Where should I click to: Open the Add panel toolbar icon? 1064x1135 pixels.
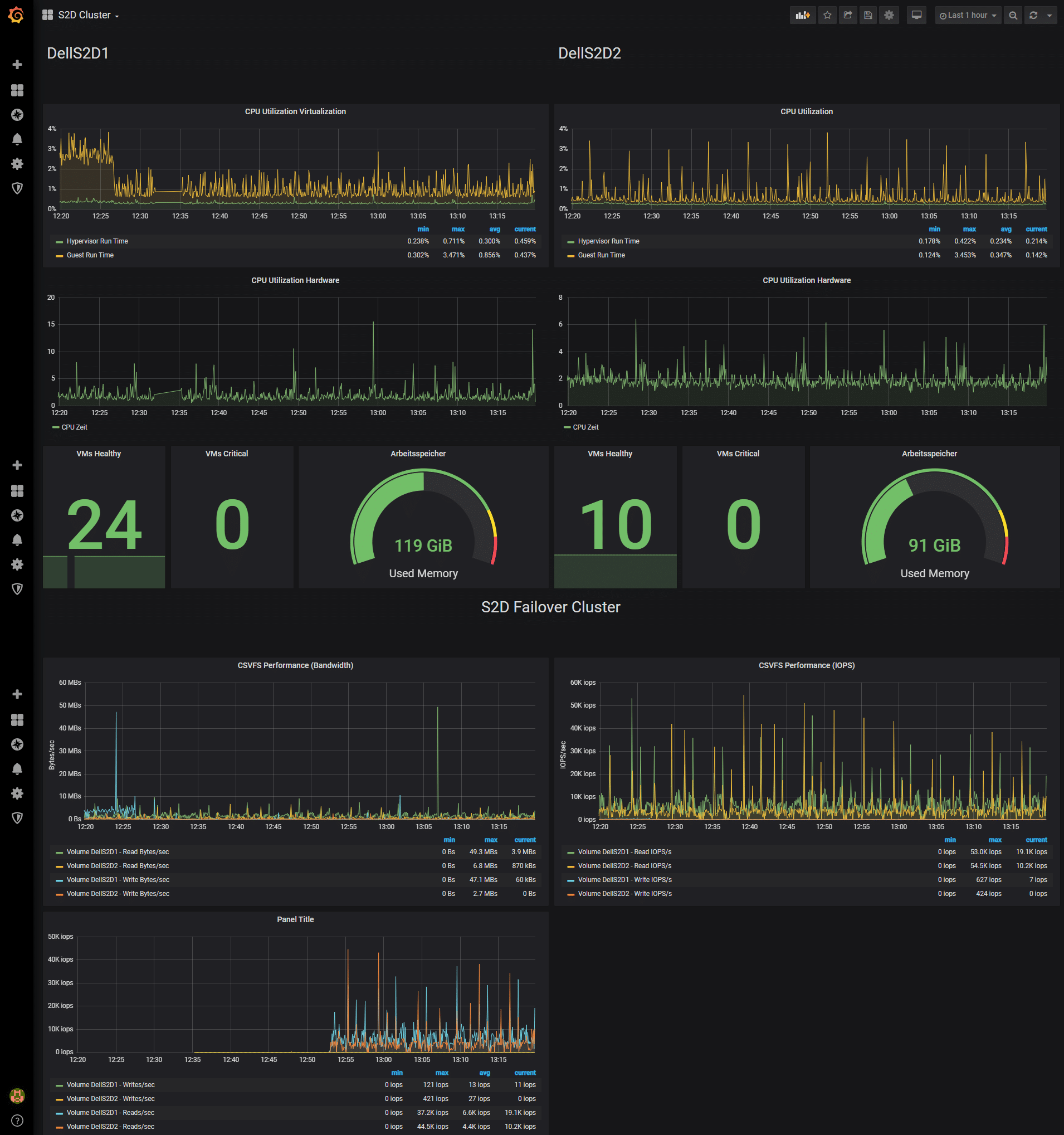click(x=803, y=16)
